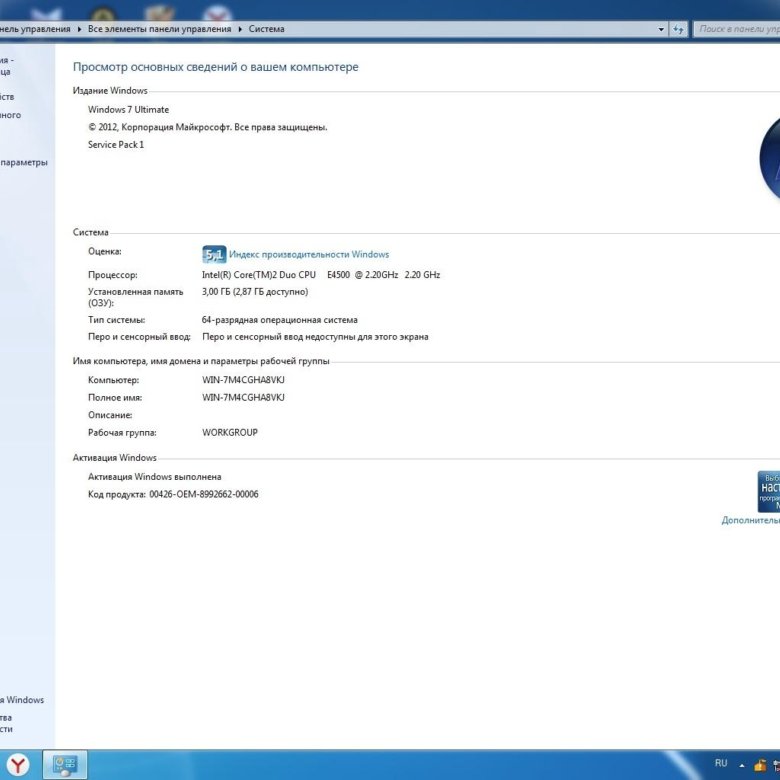
Task: Go to 'Все элементы панели управления' breadcrumb
Action: point(159,29)
